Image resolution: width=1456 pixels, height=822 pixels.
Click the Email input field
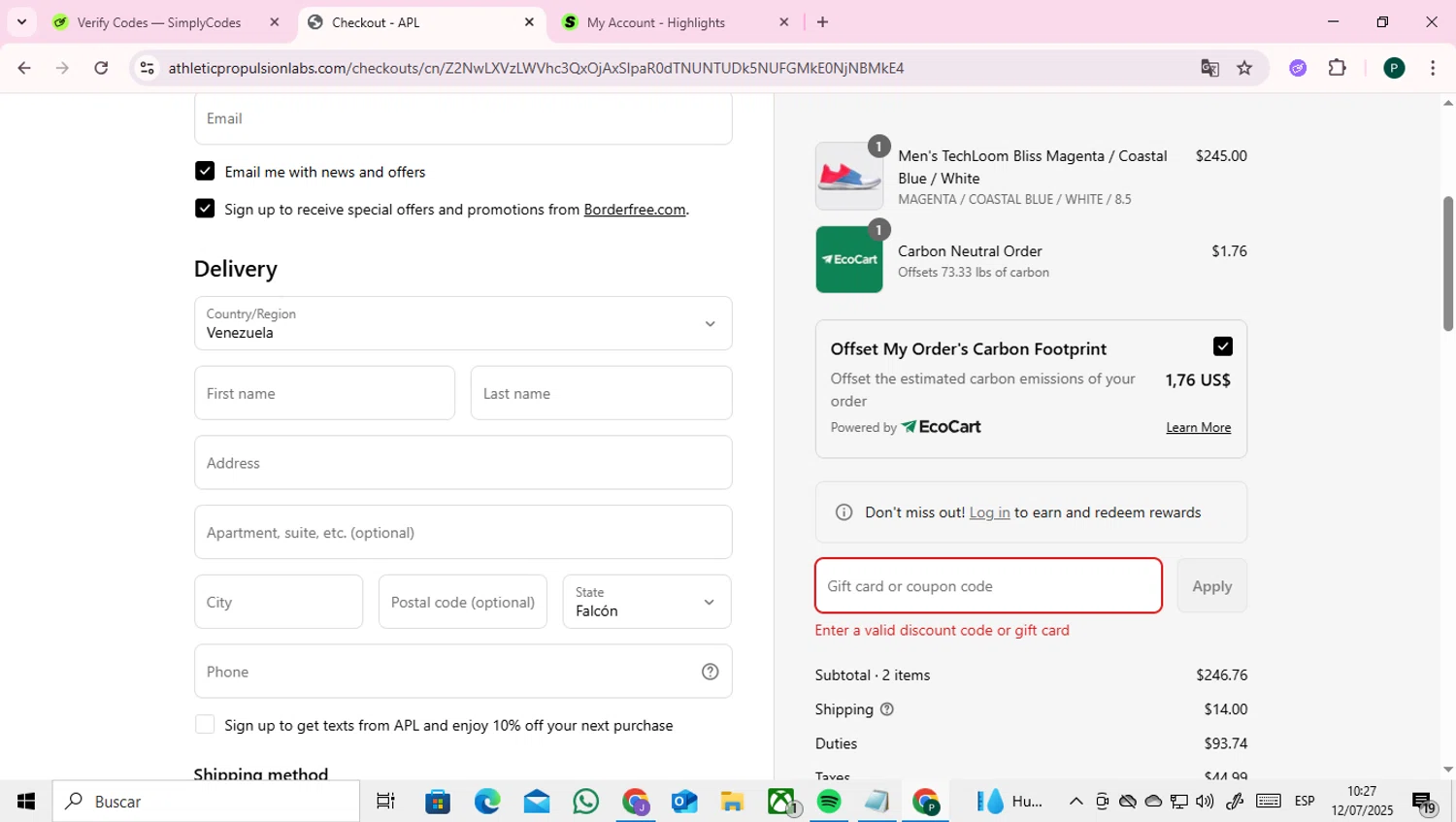[463, 118]
